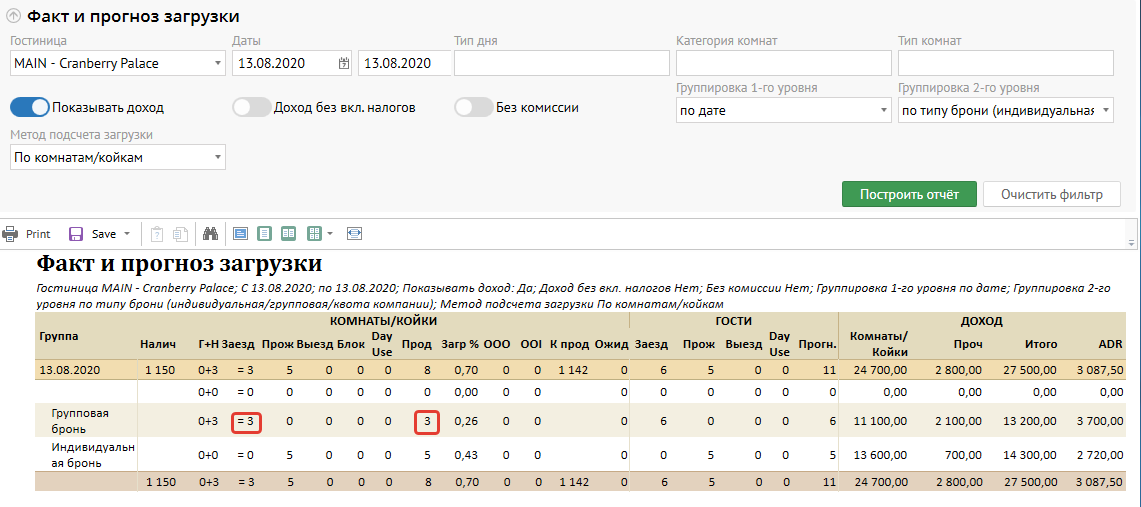Screen dimensions: 1141x507
Task: Select the single page view icon
Action: coord(264,234)
